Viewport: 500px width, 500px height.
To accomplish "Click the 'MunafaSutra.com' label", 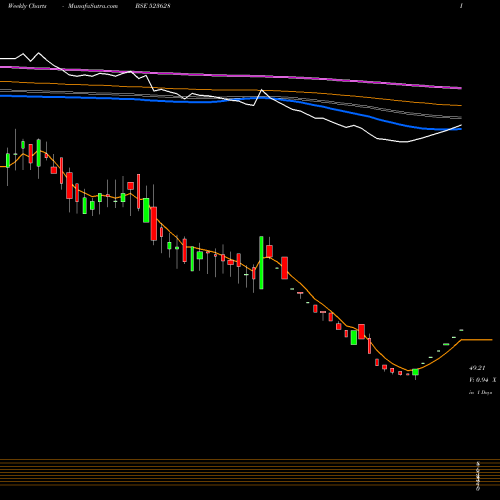I will pos(93,6).
